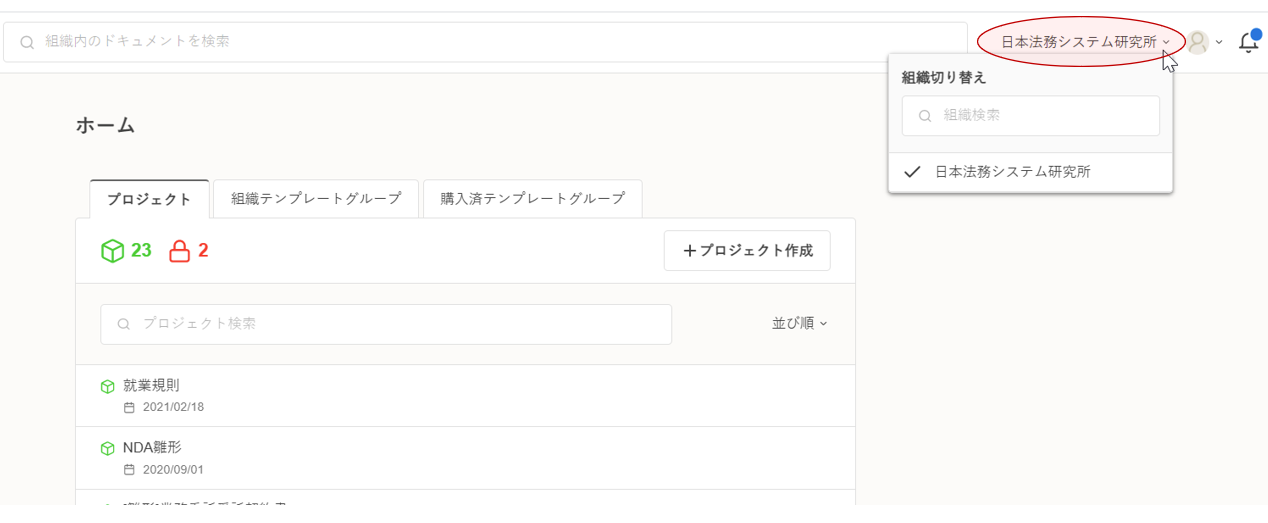Click the notification bell icon
The width and height of the screenshot is (1268, 523).
pyautogui.click(x=1247, y=42)
